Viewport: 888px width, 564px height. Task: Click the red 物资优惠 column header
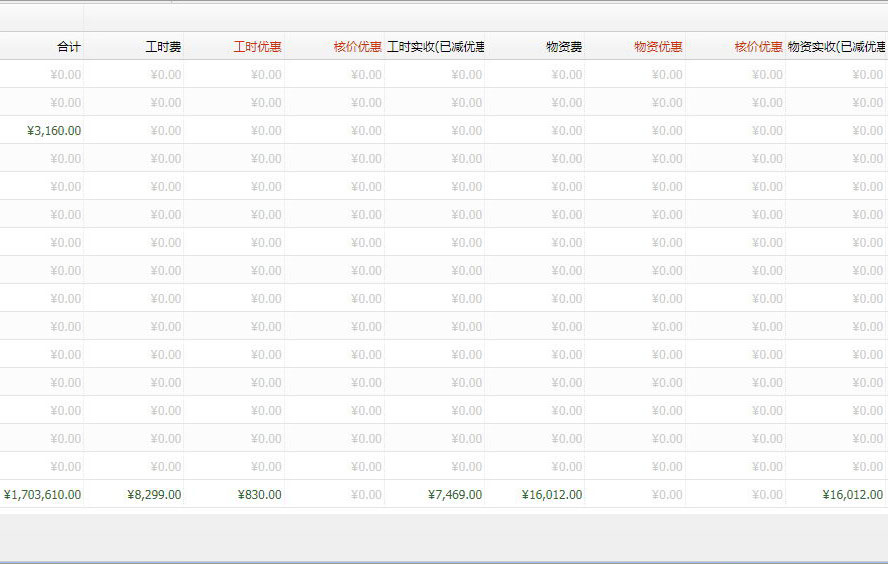658,46
